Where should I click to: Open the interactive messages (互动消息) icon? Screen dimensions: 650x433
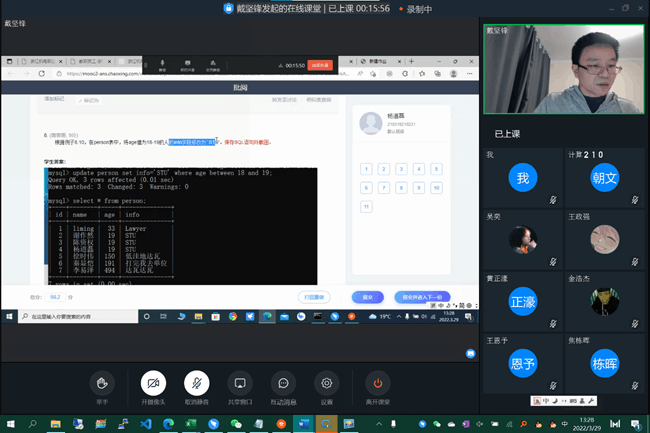pyautogui.click(x=283, y=383)
